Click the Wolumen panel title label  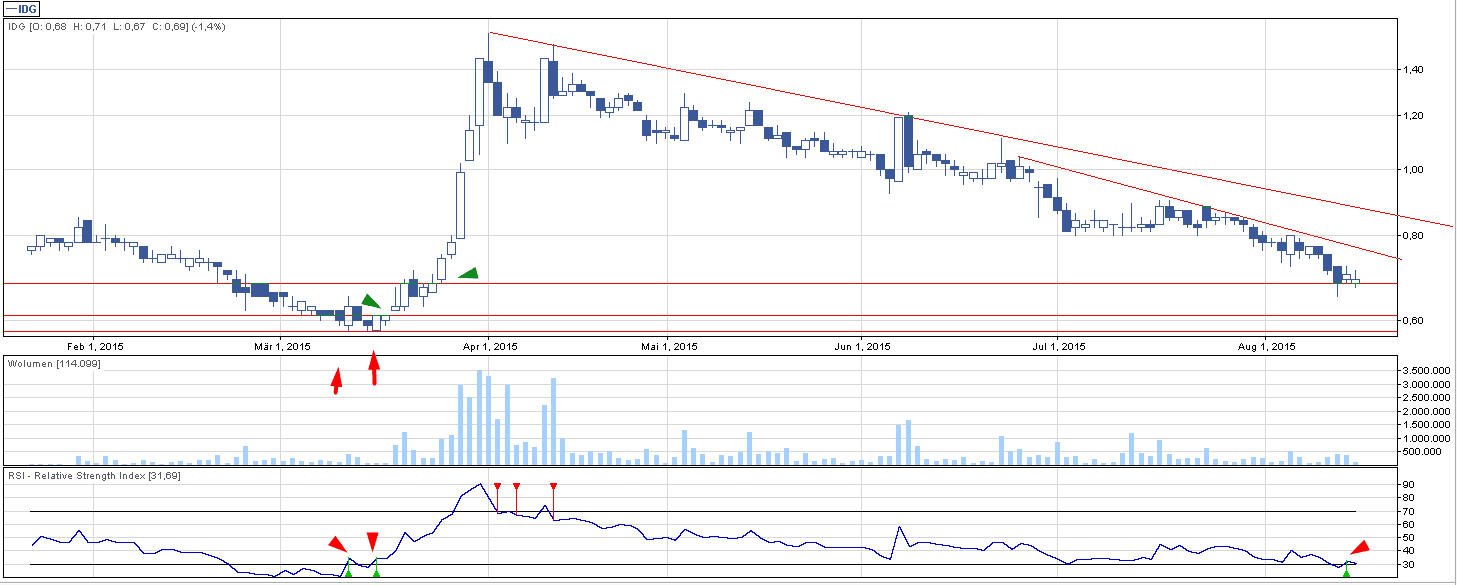point(54,363)
